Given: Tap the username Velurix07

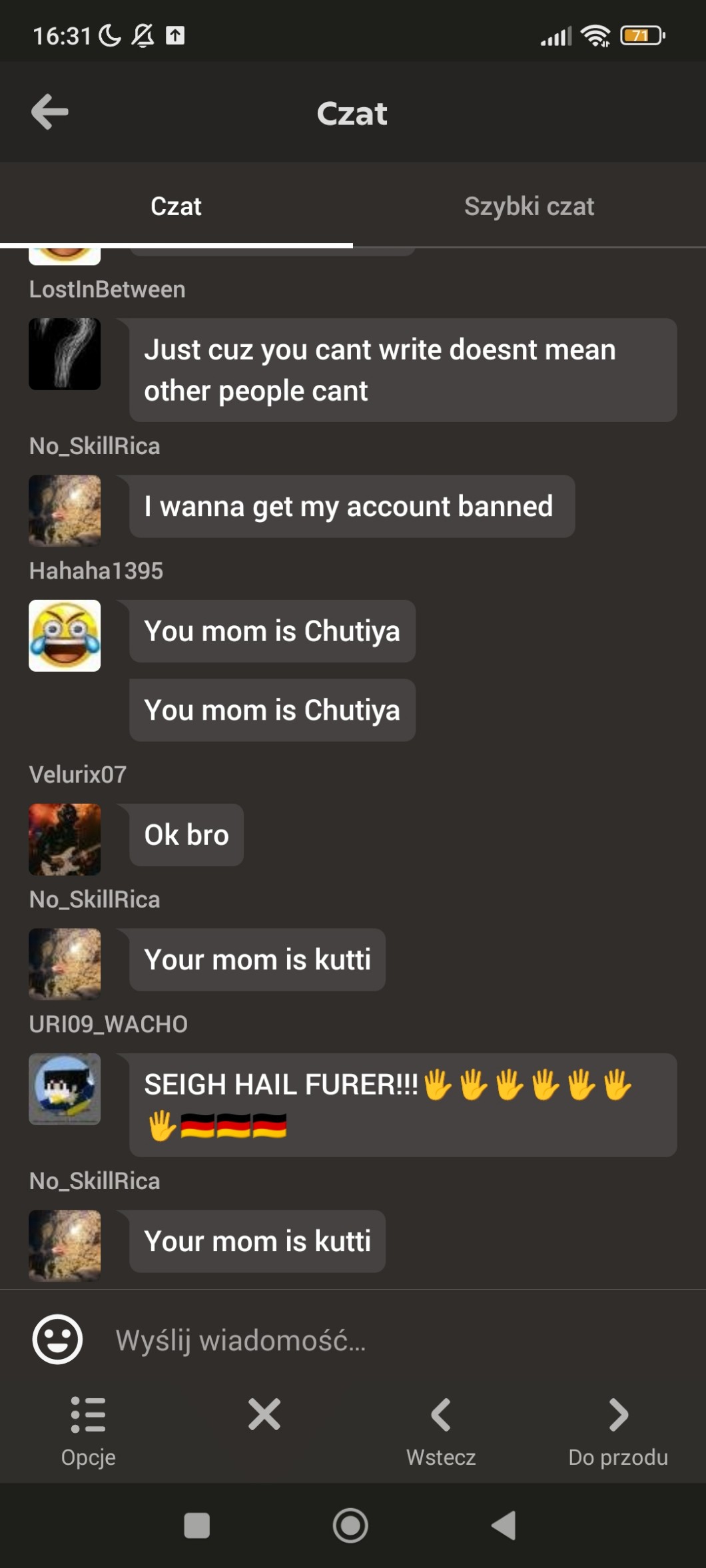Looking at the screenshot, I should click(x=77, y=774).
